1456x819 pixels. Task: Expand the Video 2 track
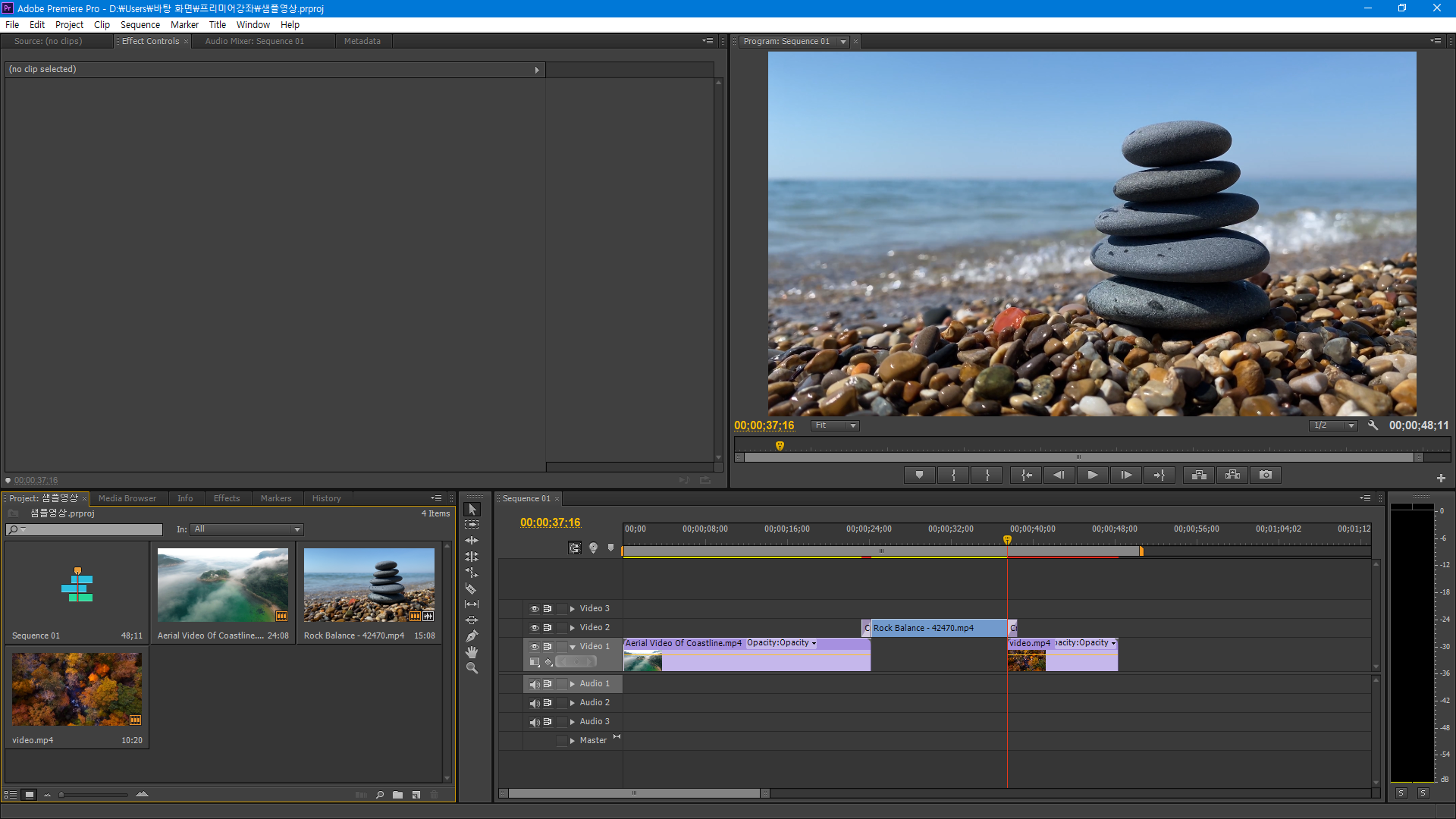pyautogui.click(x=573, y=628)
